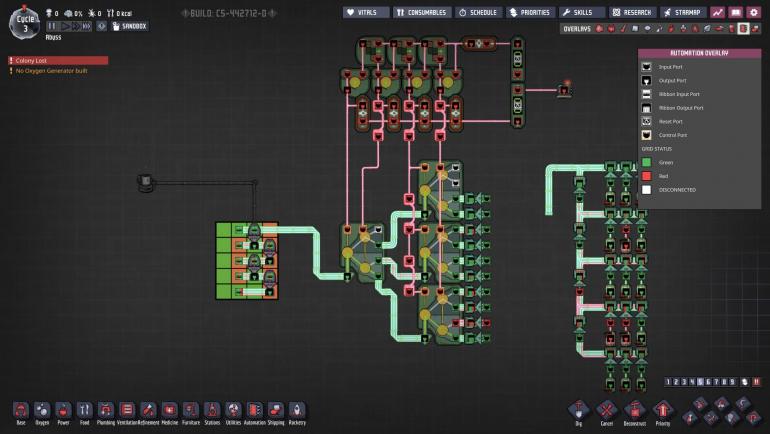Viewport: 770px width, 434px height.
Task: Toggle the Ventilation overlay
Action: [x=671, y=29]
